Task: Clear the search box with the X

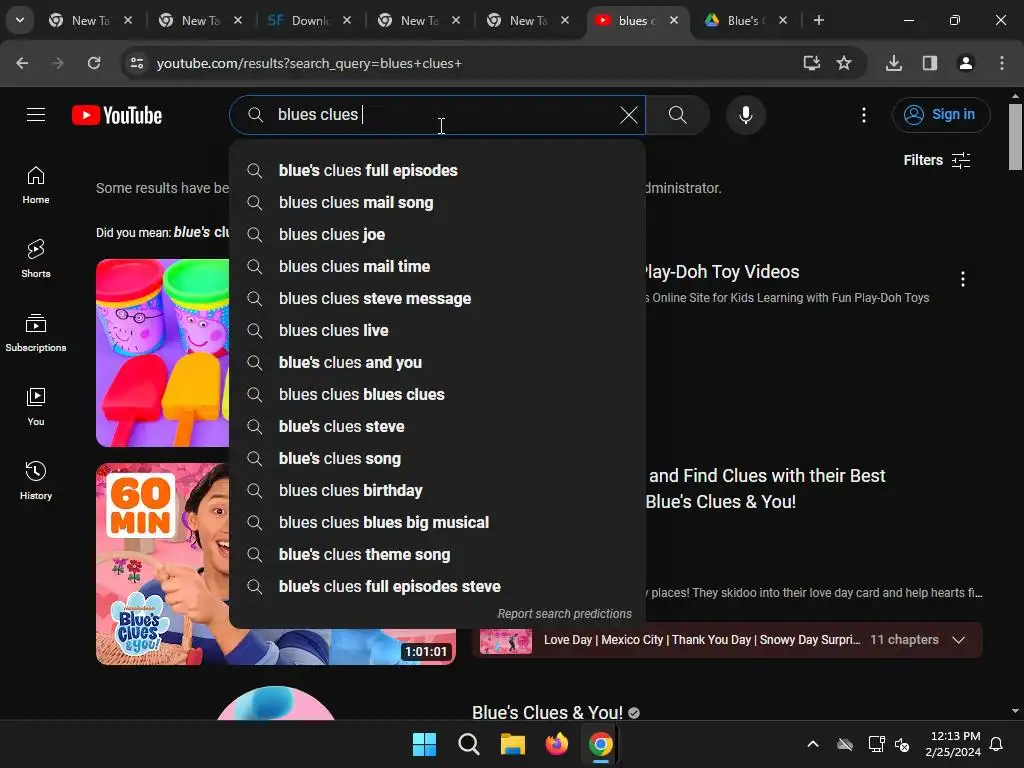Action: (x=629, y=115)
